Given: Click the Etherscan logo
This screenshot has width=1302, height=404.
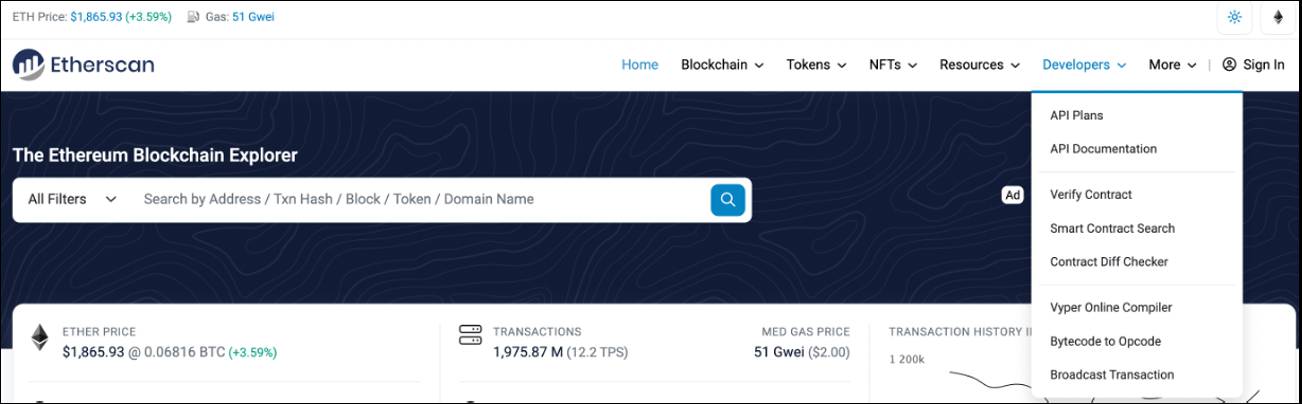Looking at the screenshot, I should pos(83,64).
